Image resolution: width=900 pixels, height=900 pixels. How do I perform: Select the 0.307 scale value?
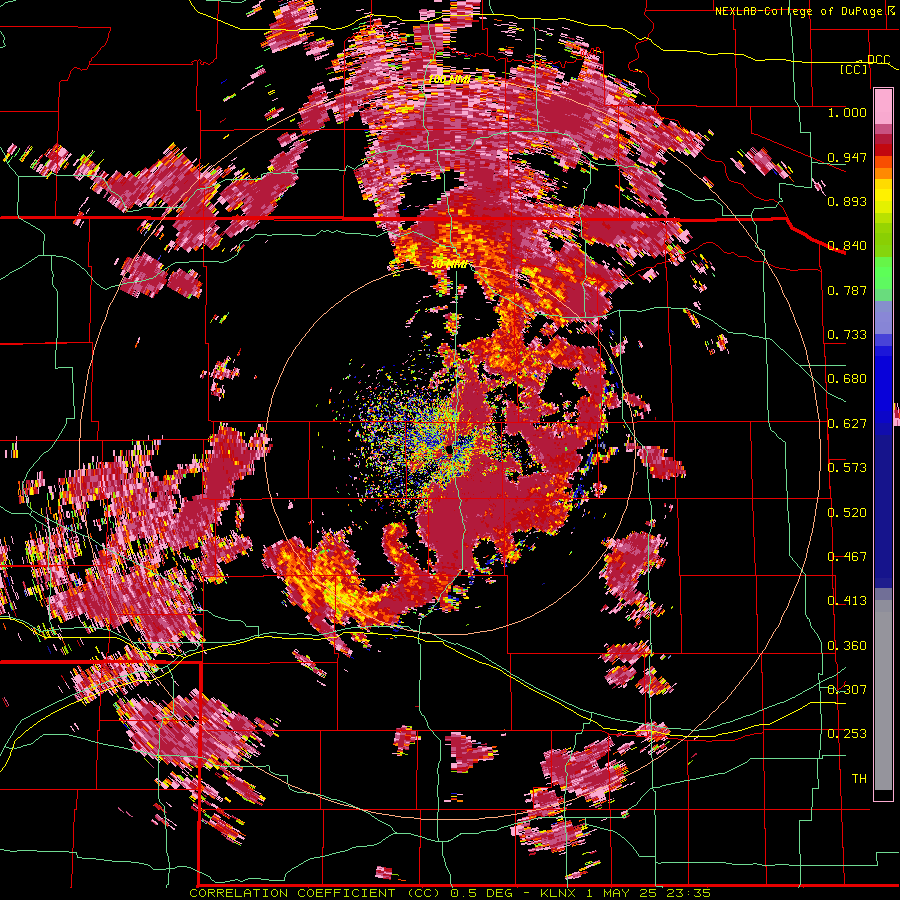[847, 690]
